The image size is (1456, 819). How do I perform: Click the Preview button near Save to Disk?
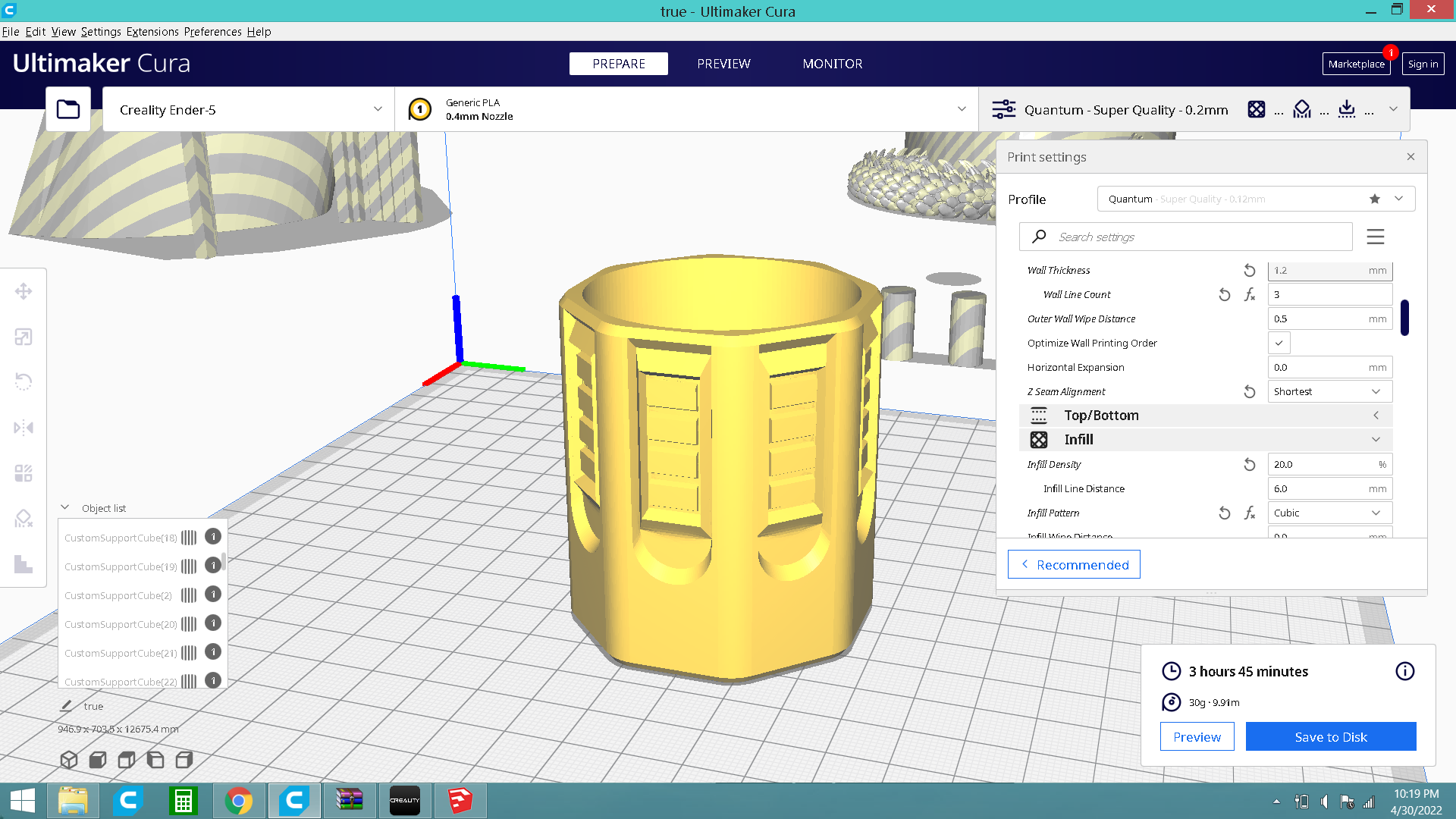click(1197, 737)
